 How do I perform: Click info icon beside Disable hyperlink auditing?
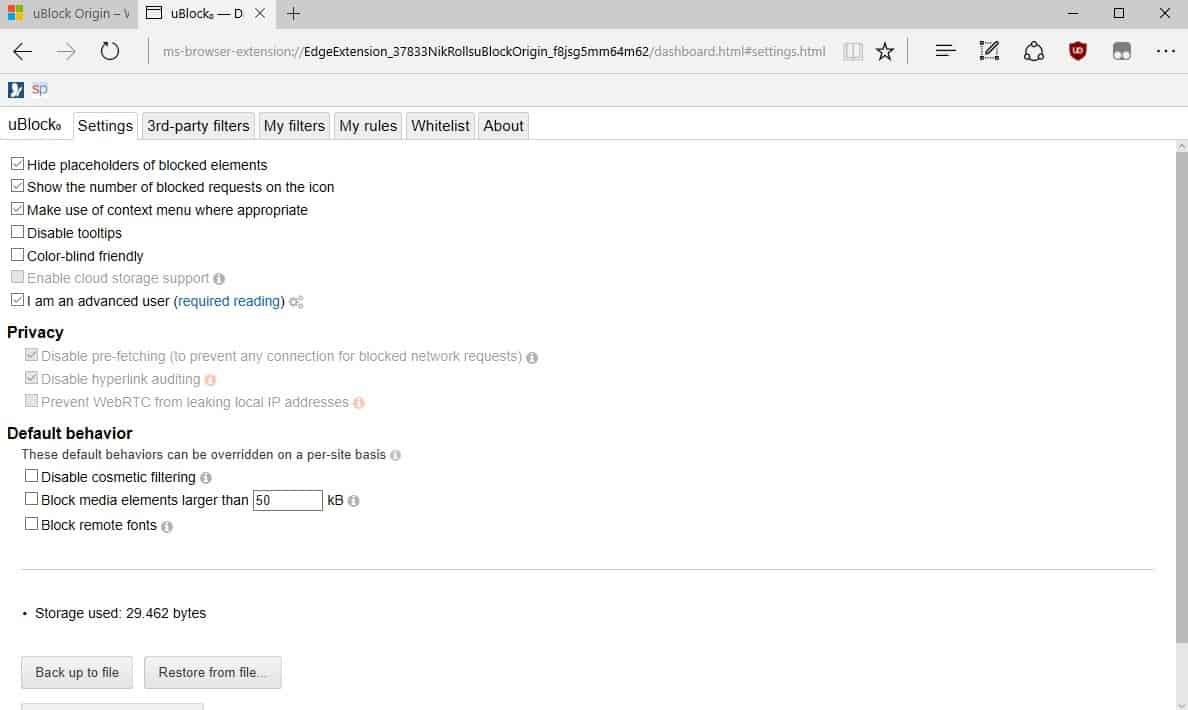pyautogui.click(x=210, y=380)
